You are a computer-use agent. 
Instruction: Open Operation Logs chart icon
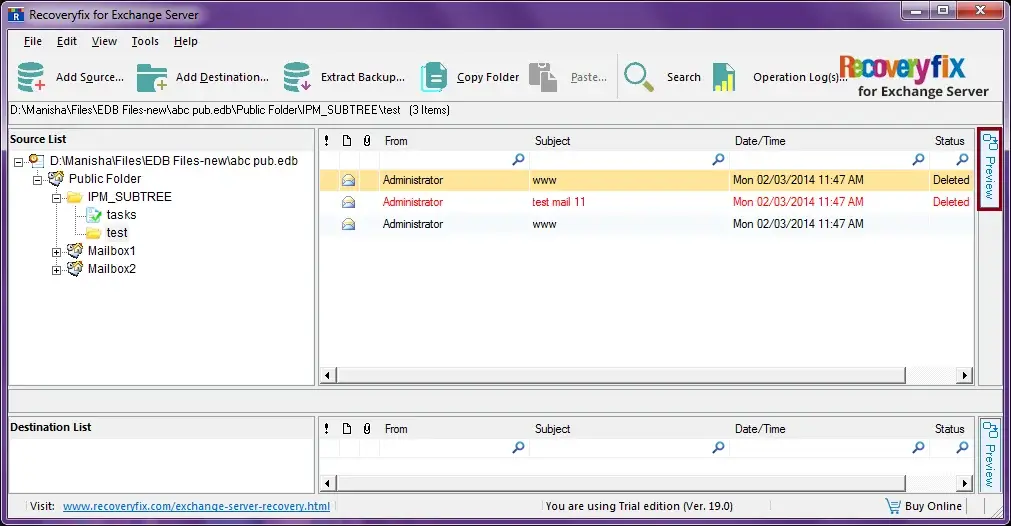(x=725, y=77)
